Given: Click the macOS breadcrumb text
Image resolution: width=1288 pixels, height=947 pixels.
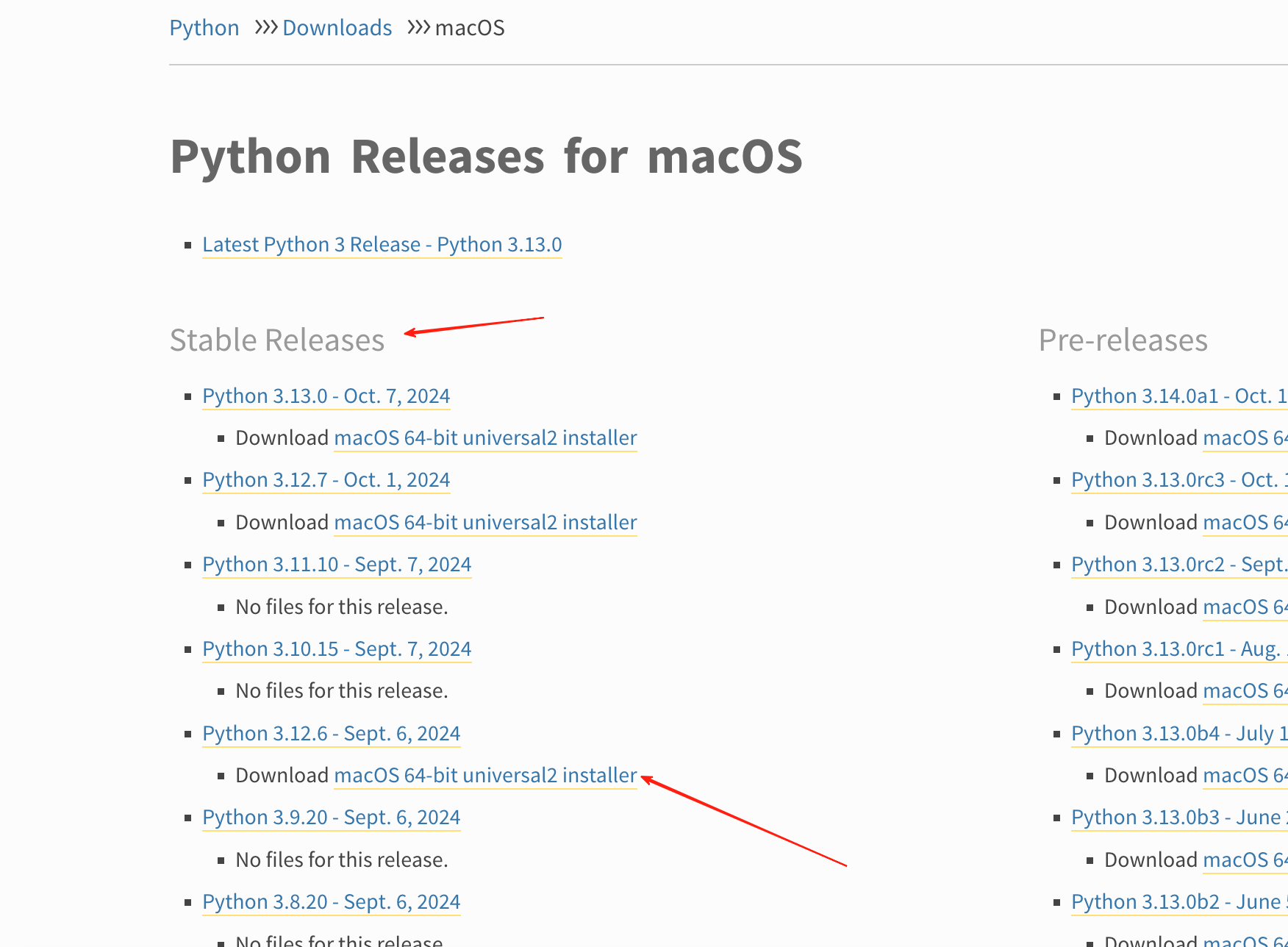Looking at the screenshot, I should click(470, 28).
